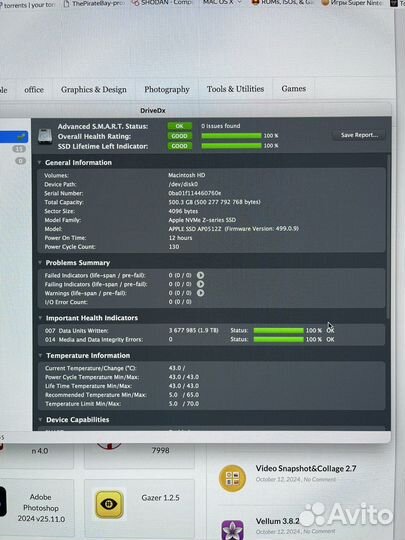
Task: Click the 130 power cycle count value
Action: tap(174, 247)
